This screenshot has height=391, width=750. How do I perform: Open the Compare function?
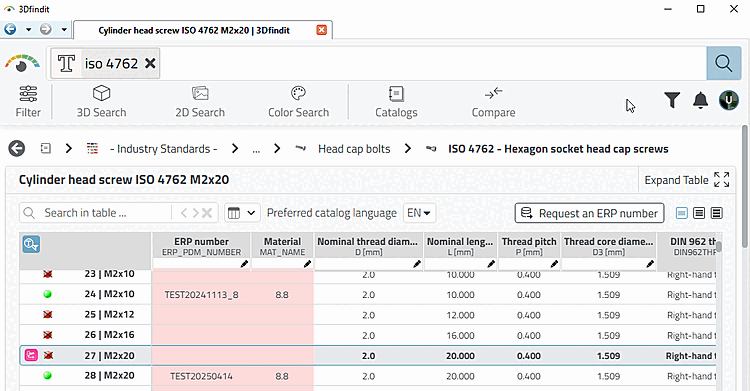pyautogui.click(x=493, y=101)
